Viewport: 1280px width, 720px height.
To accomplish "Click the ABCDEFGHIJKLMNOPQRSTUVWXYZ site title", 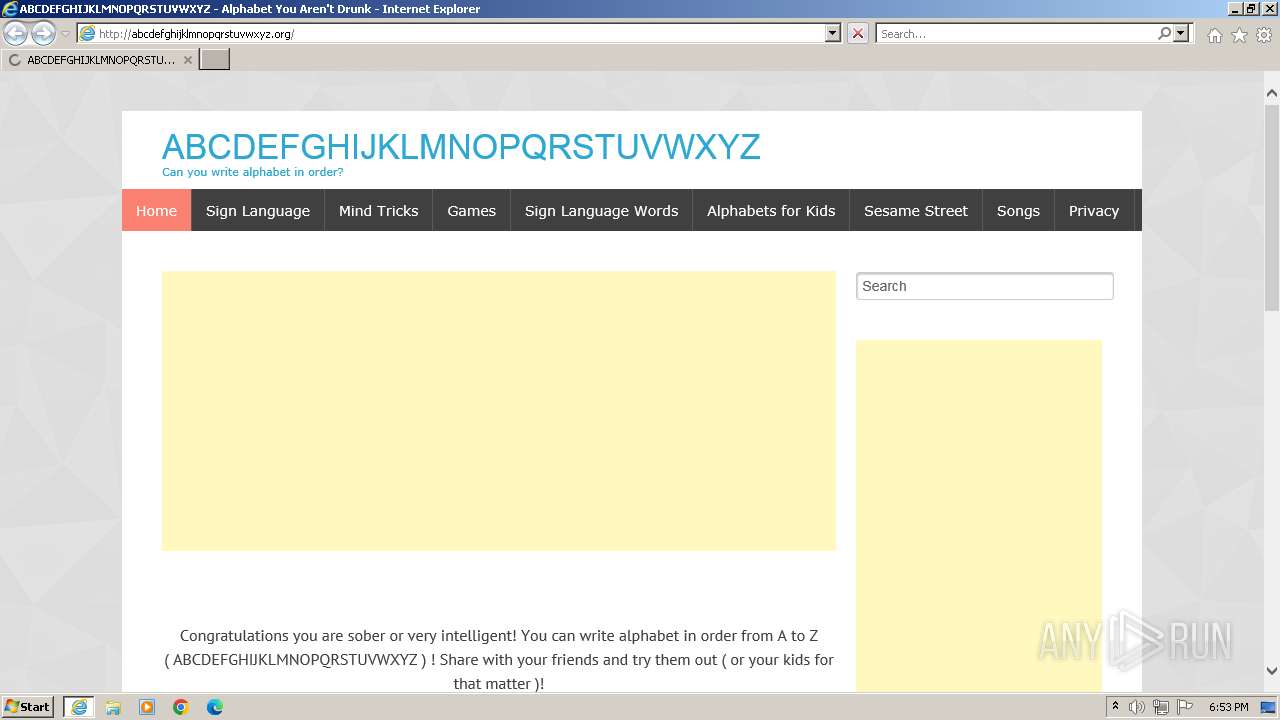I will pos(461,147).
